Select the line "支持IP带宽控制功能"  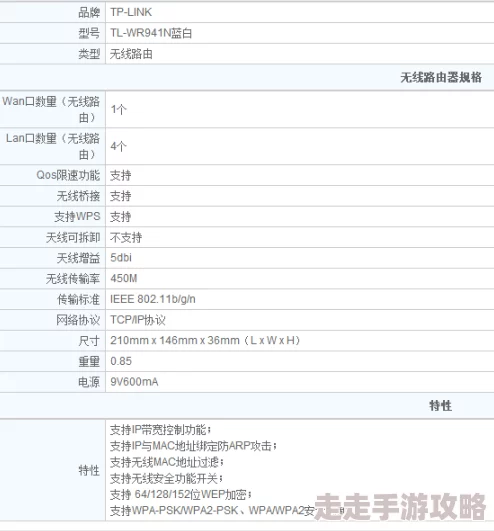click(158, 430)
